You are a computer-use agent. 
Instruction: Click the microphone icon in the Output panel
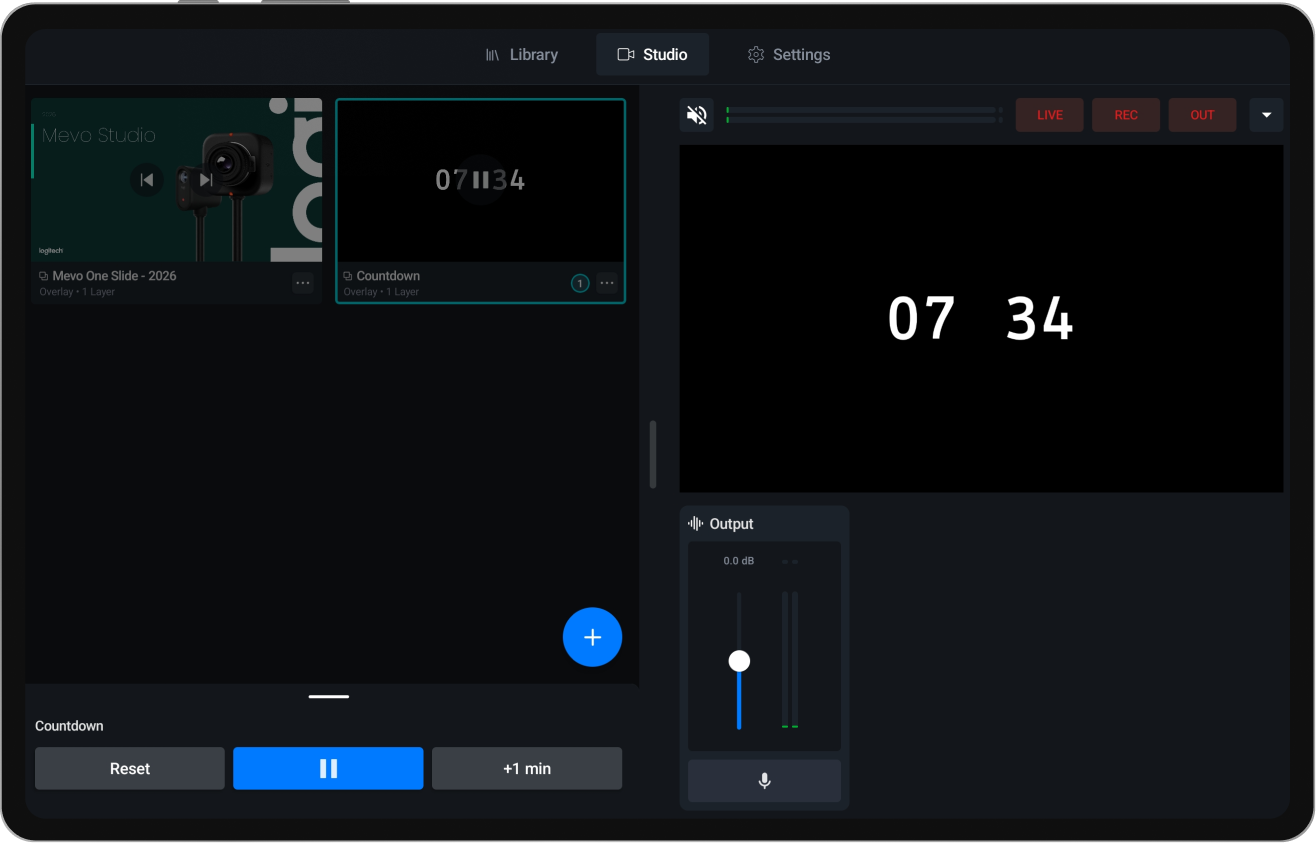tap(764, 781)
